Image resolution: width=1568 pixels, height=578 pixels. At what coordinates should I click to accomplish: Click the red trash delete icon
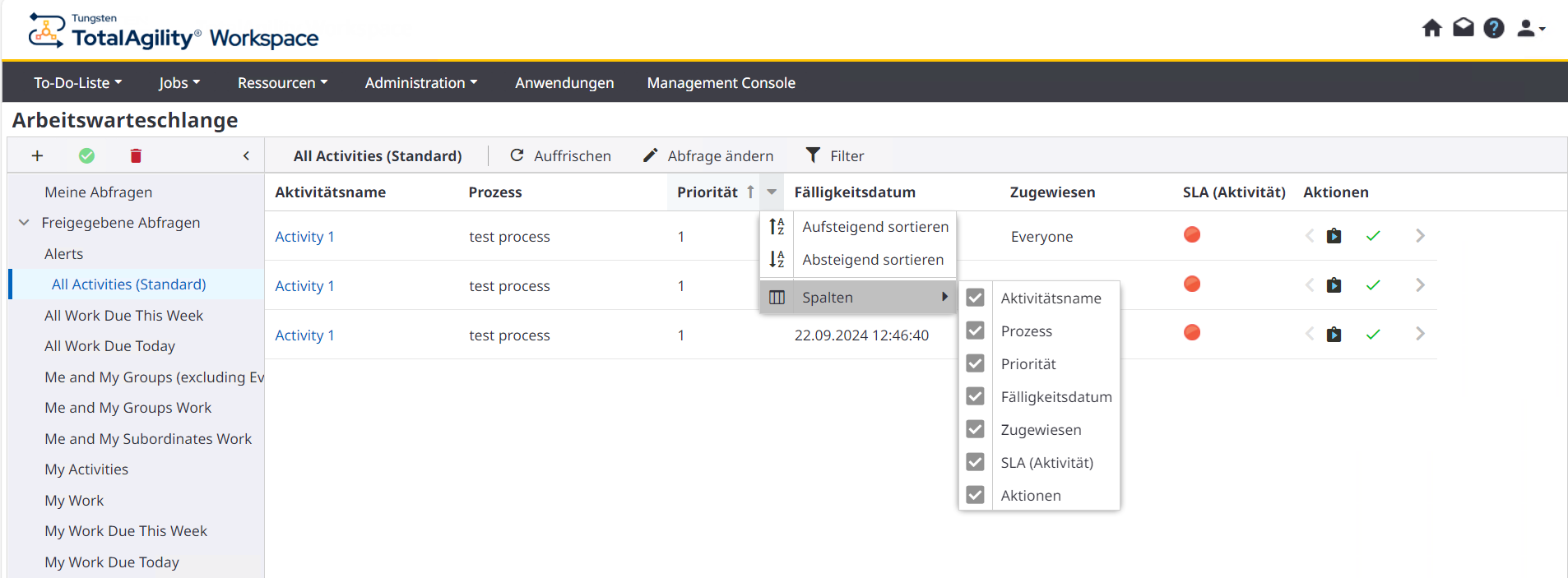(136, 156)
